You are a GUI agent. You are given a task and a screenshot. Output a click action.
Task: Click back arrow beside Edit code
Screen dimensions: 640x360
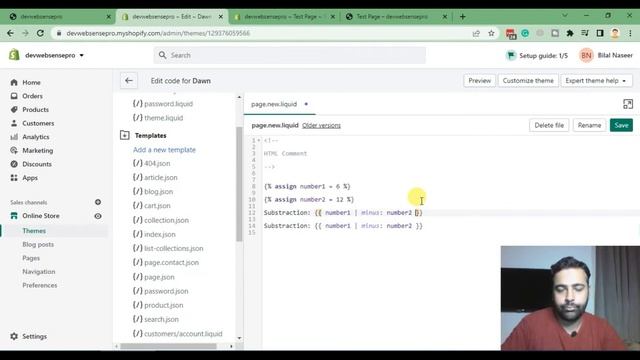pos(129,81)
